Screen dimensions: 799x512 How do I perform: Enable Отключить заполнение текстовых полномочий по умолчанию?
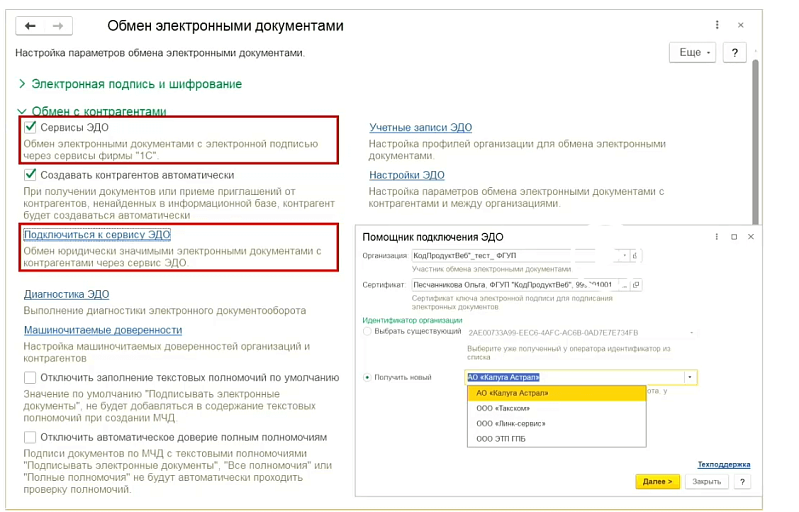[x=30, y=378]
